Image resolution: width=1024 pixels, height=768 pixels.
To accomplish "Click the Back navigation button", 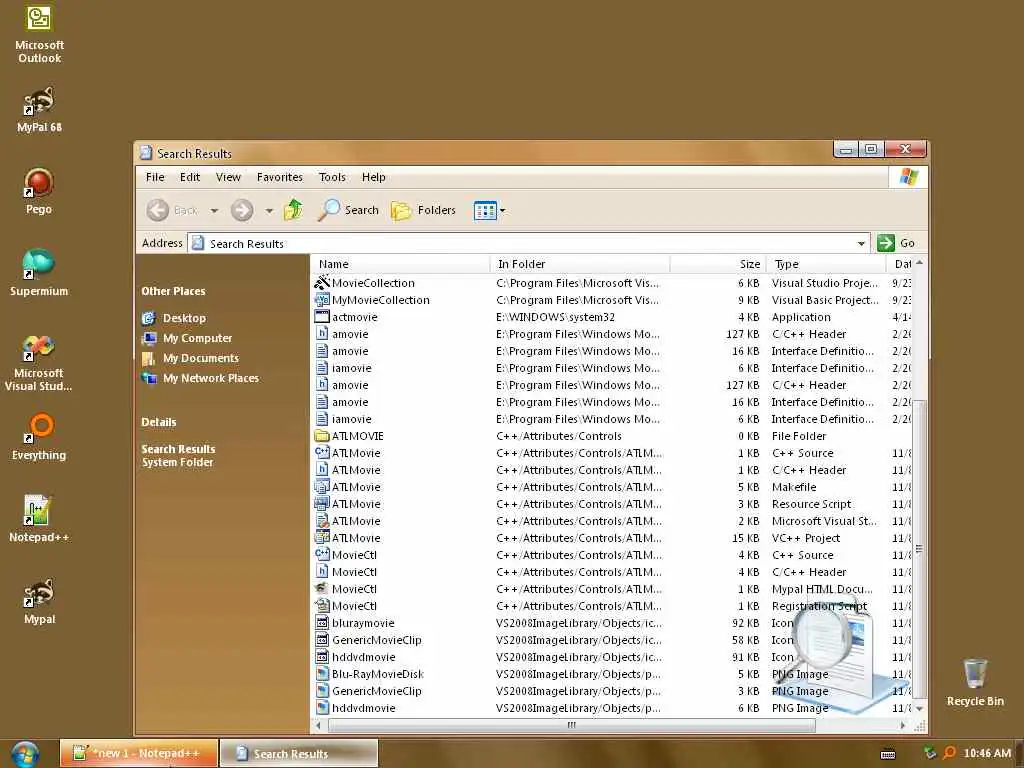I will [172, 210].
